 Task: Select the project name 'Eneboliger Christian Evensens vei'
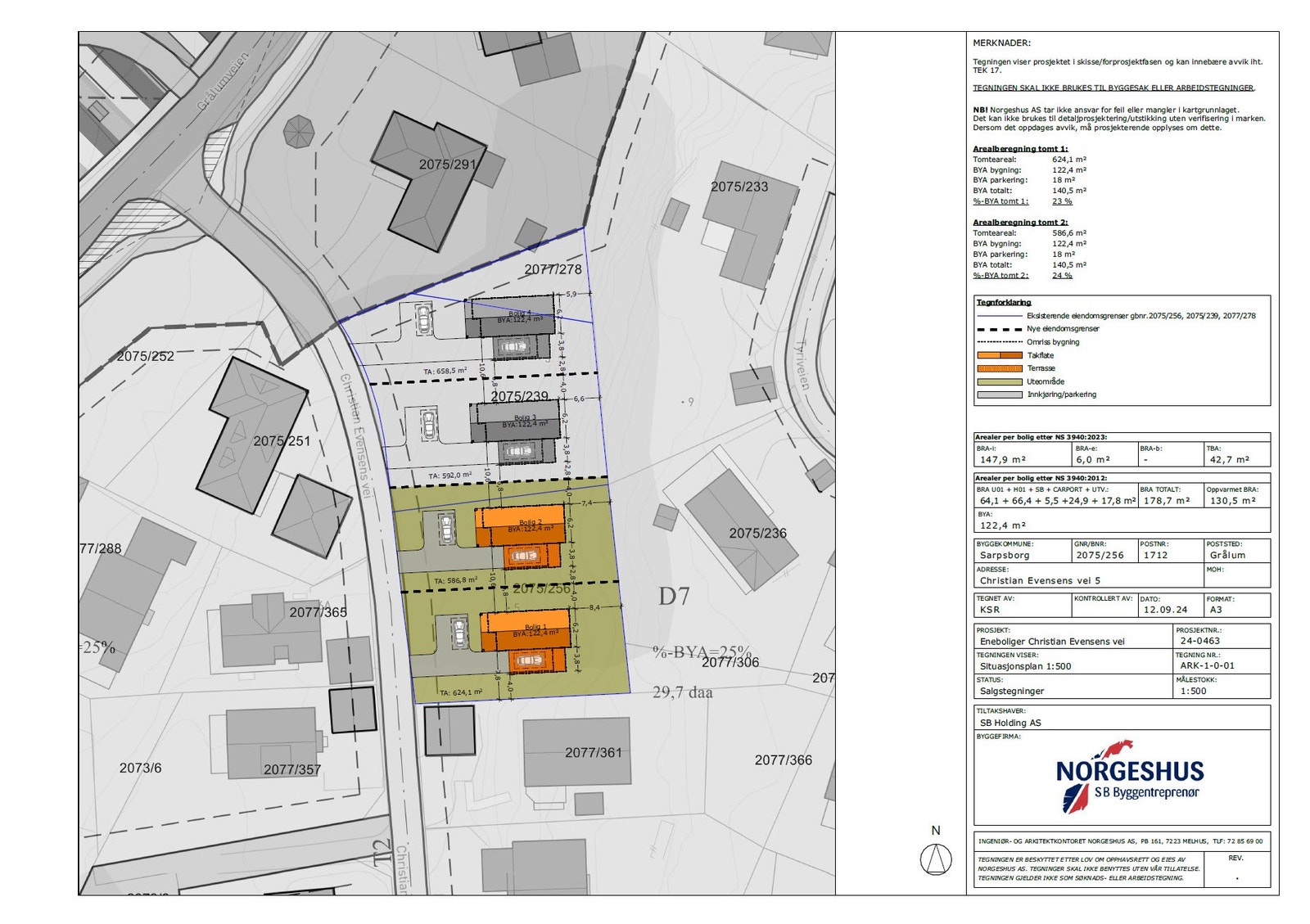1052,642
